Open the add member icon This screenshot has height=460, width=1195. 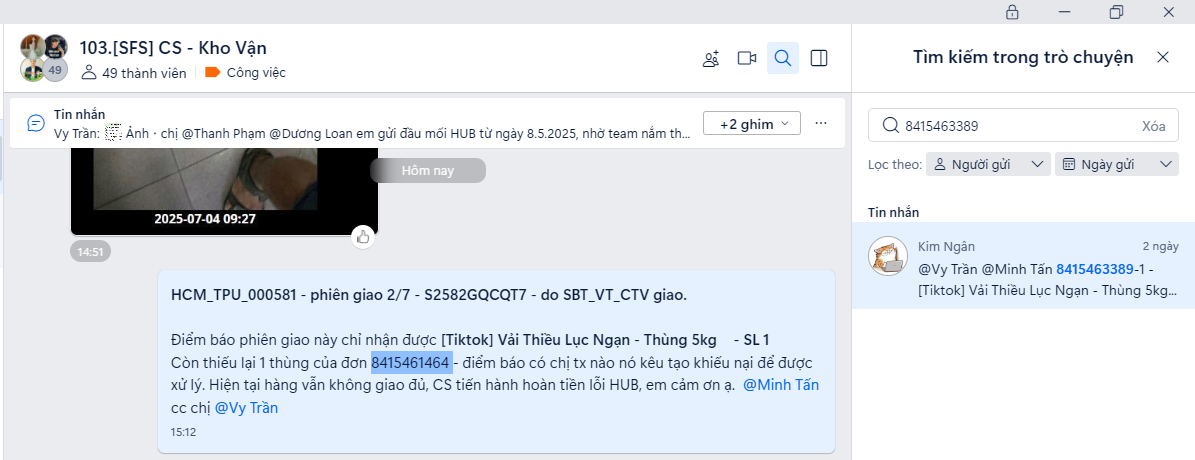(711, 59)
